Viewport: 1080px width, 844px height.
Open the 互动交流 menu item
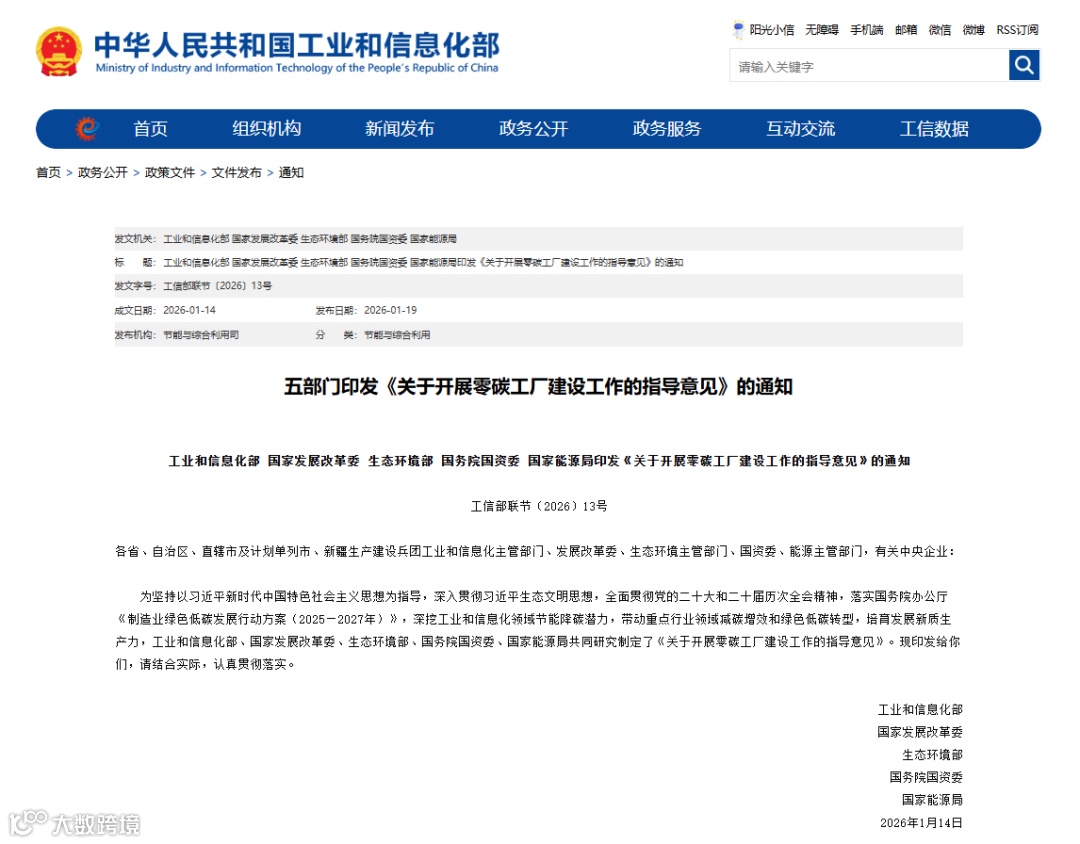pos(800,129)
